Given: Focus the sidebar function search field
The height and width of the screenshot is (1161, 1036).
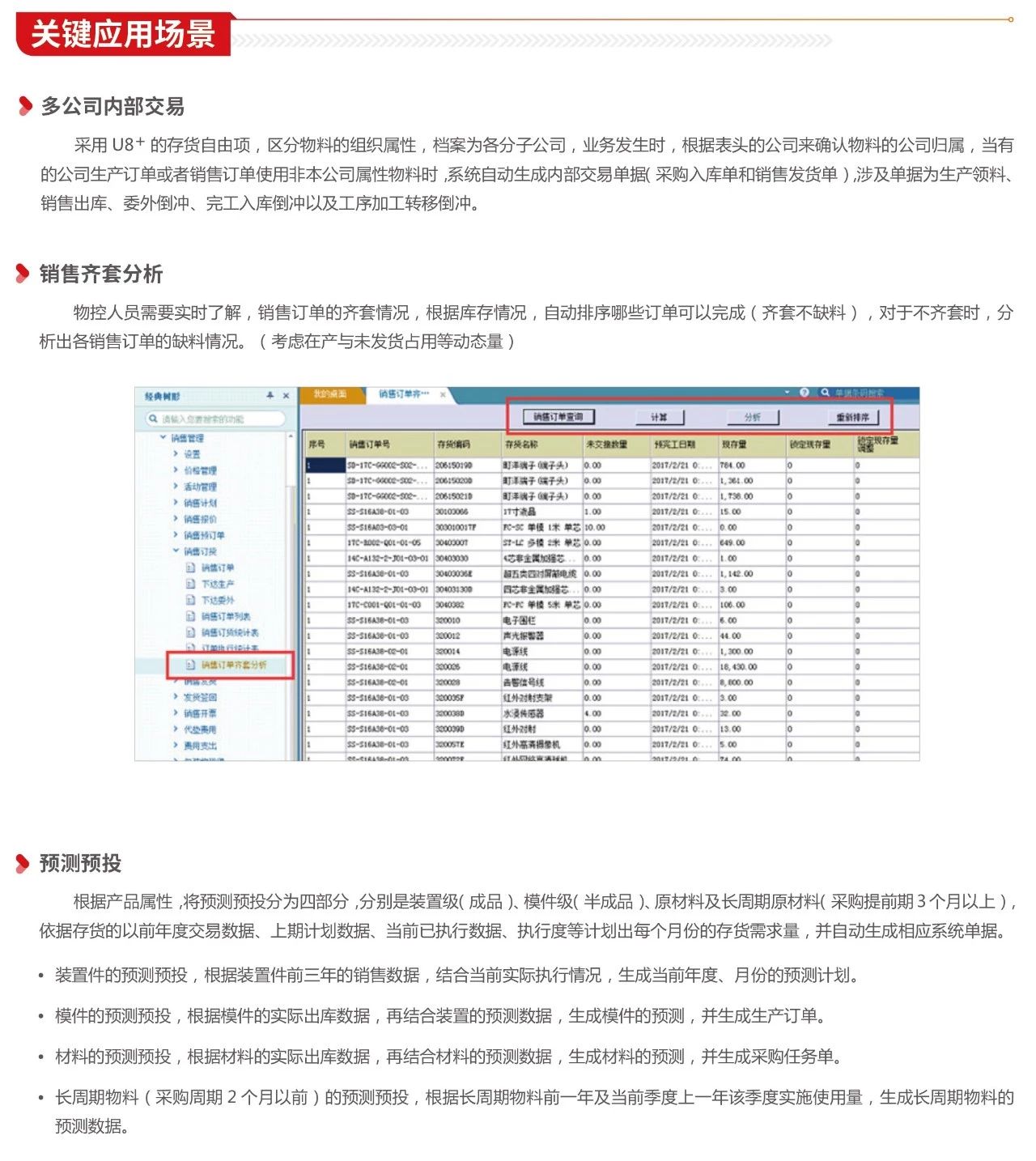Looking at the screenshot, I should coord(216,419).
